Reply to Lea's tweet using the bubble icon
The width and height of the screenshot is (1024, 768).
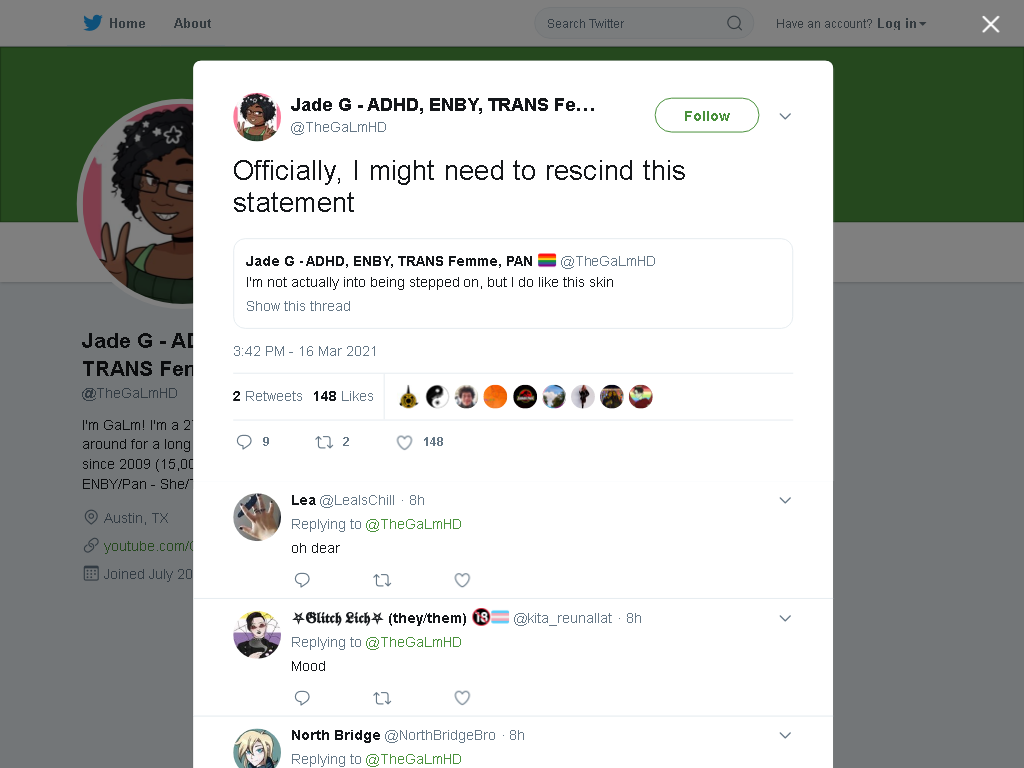[x=302, y=580]
